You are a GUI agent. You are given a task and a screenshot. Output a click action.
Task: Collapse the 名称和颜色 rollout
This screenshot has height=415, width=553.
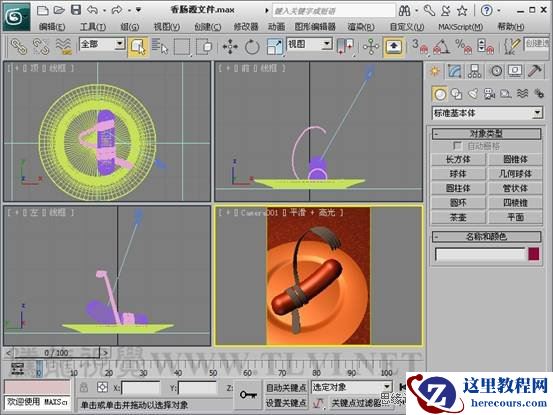click(x=486, y=236)
